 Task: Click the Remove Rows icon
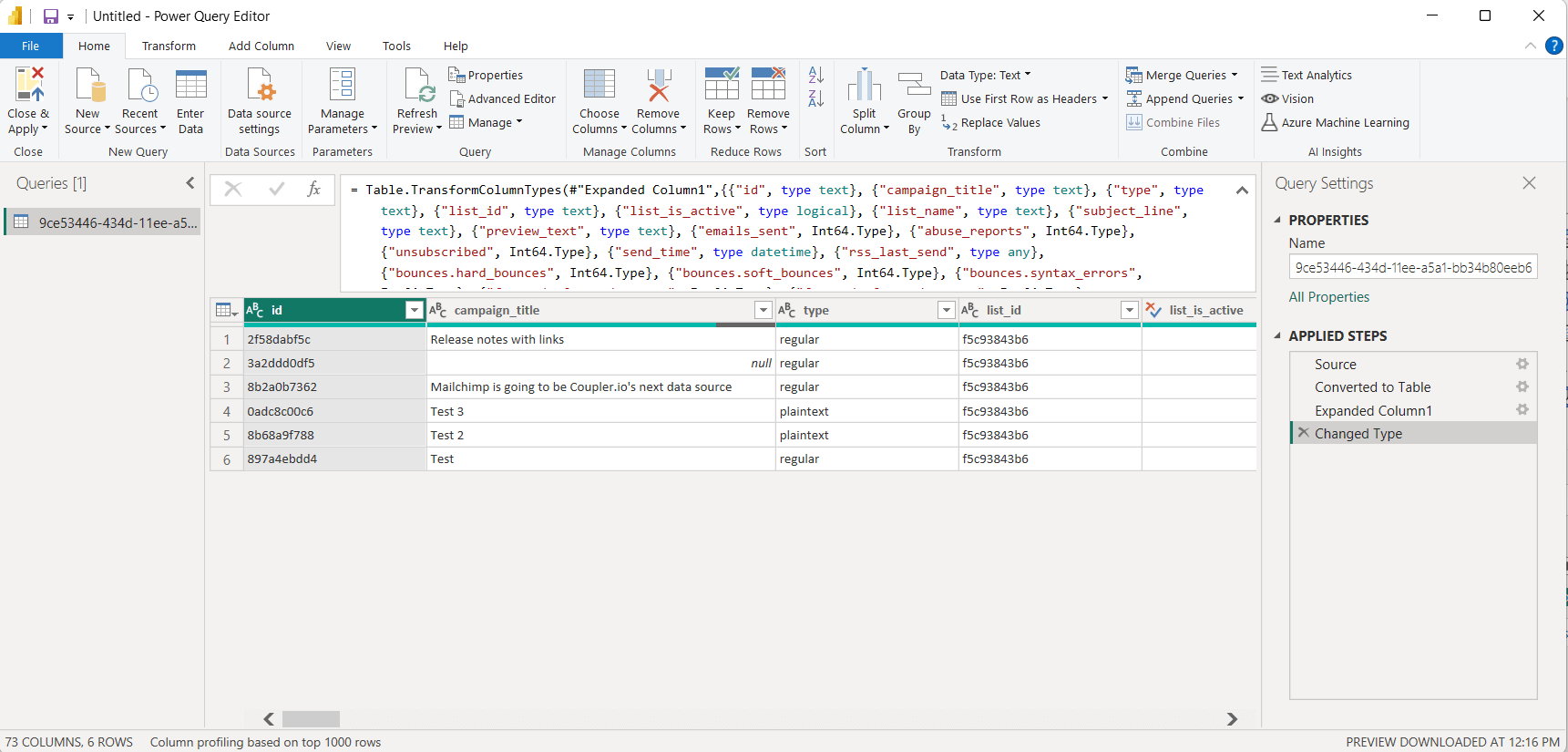(x=768, y=84)
